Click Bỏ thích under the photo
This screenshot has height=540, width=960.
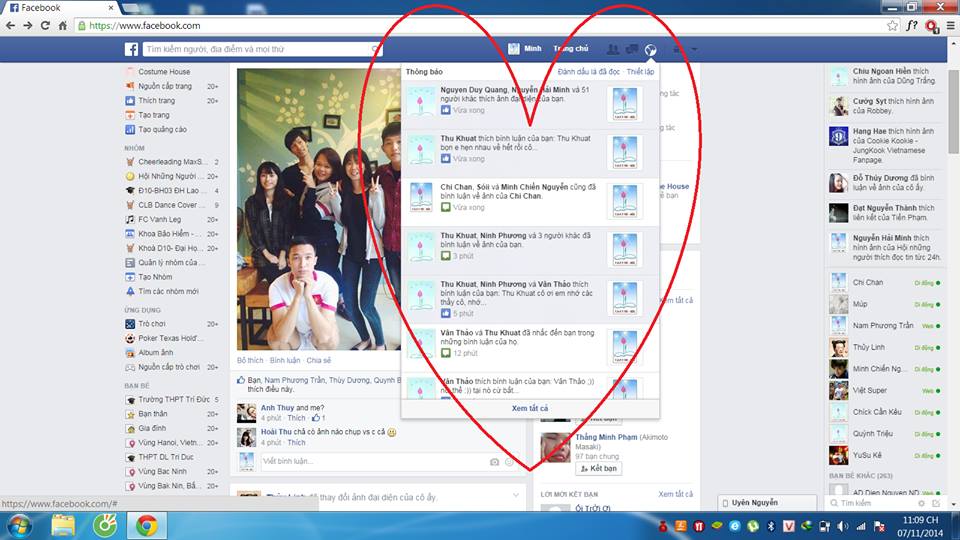click(x=250, y=361)
